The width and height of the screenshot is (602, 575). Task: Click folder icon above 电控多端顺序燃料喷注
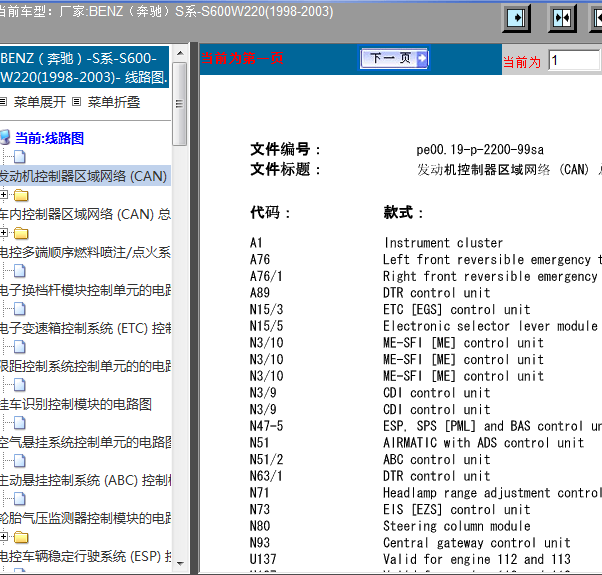[21, 233]
